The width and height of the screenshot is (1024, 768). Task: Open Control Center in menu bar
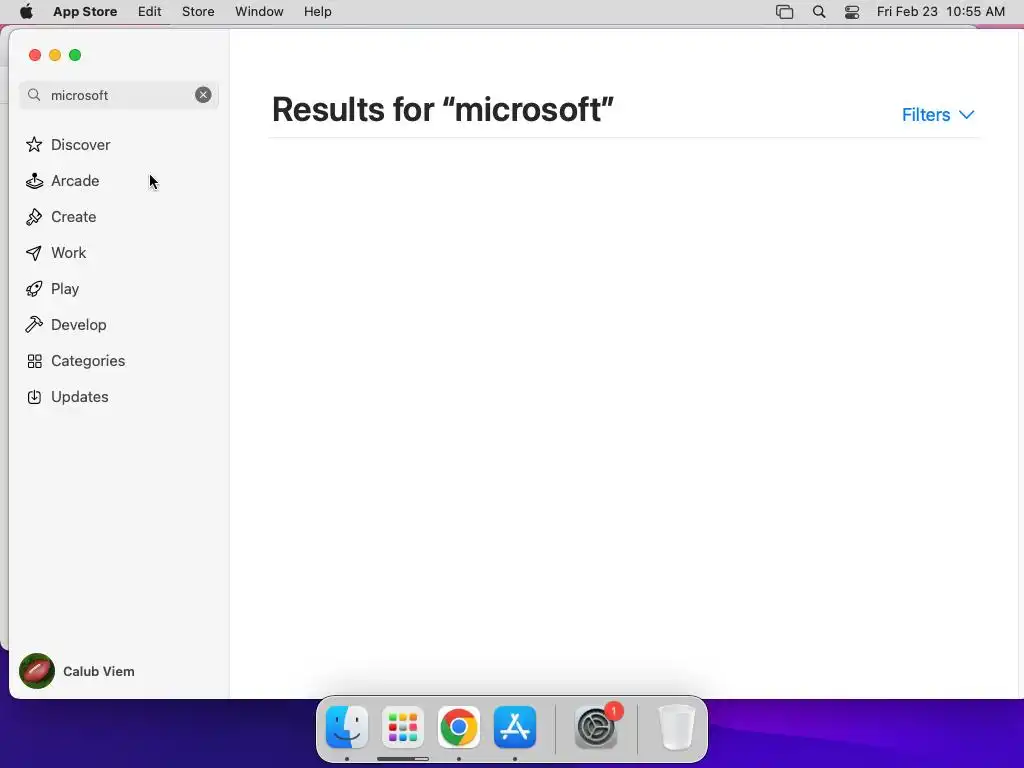852,12
